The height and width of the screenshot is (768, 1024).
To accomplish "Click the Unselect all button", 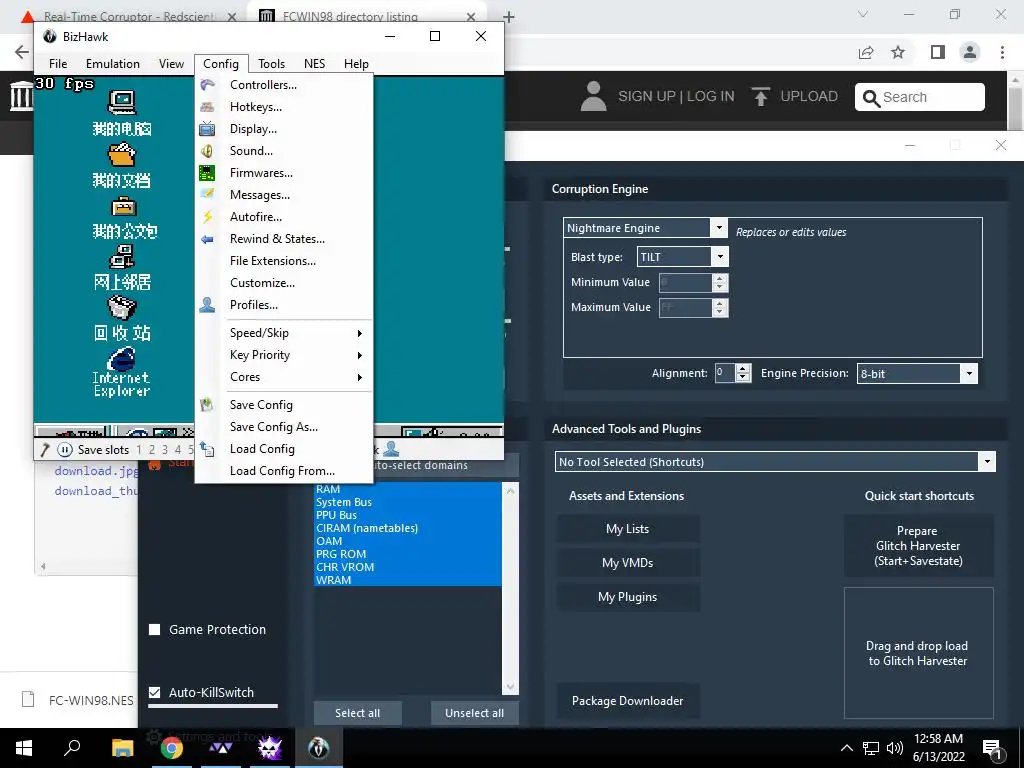I will pyautogui.click(x=475, y=713).
